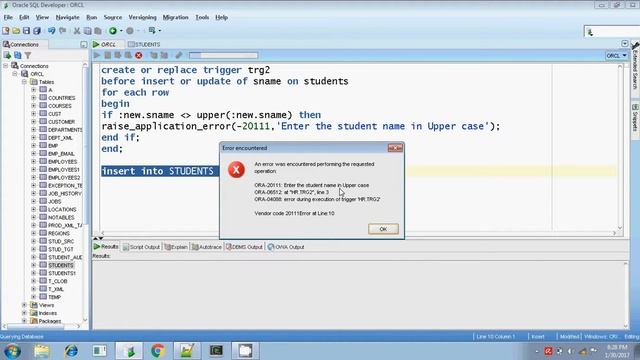Expand the EMPLOYEES table node
Image resolution: width=640 pixels, height=360 pixels.
click(33, 162)
